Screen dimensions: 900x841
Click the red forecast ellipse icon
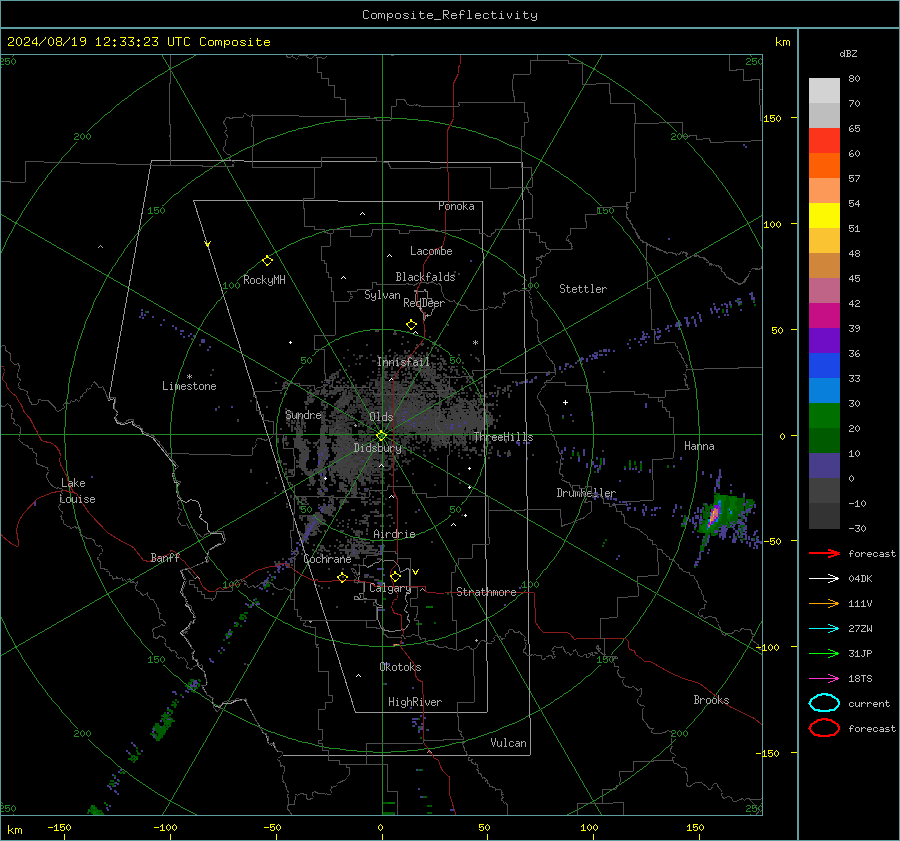pos(824,728)
